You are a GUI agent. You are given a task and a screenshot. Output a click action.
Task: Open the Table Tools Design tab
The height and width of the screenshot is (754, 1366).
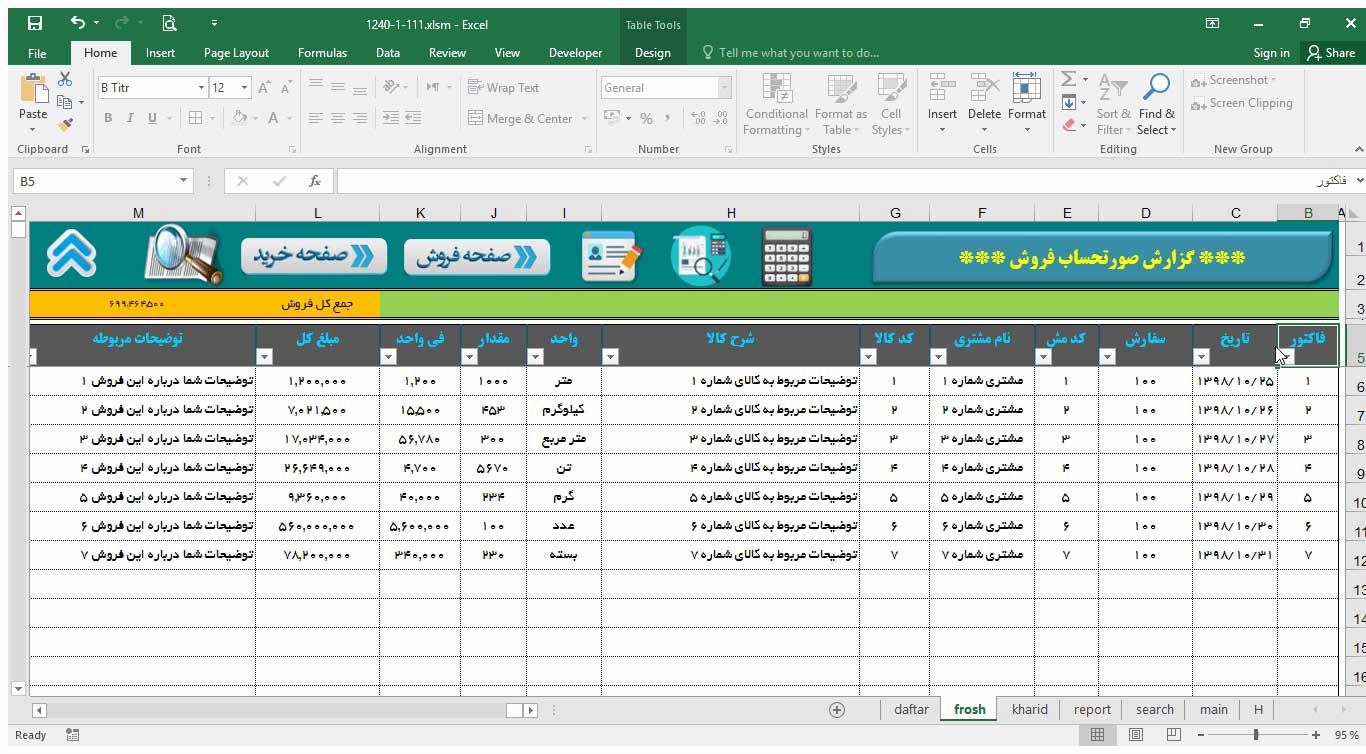pyautogui.click(x=652, y=53)
